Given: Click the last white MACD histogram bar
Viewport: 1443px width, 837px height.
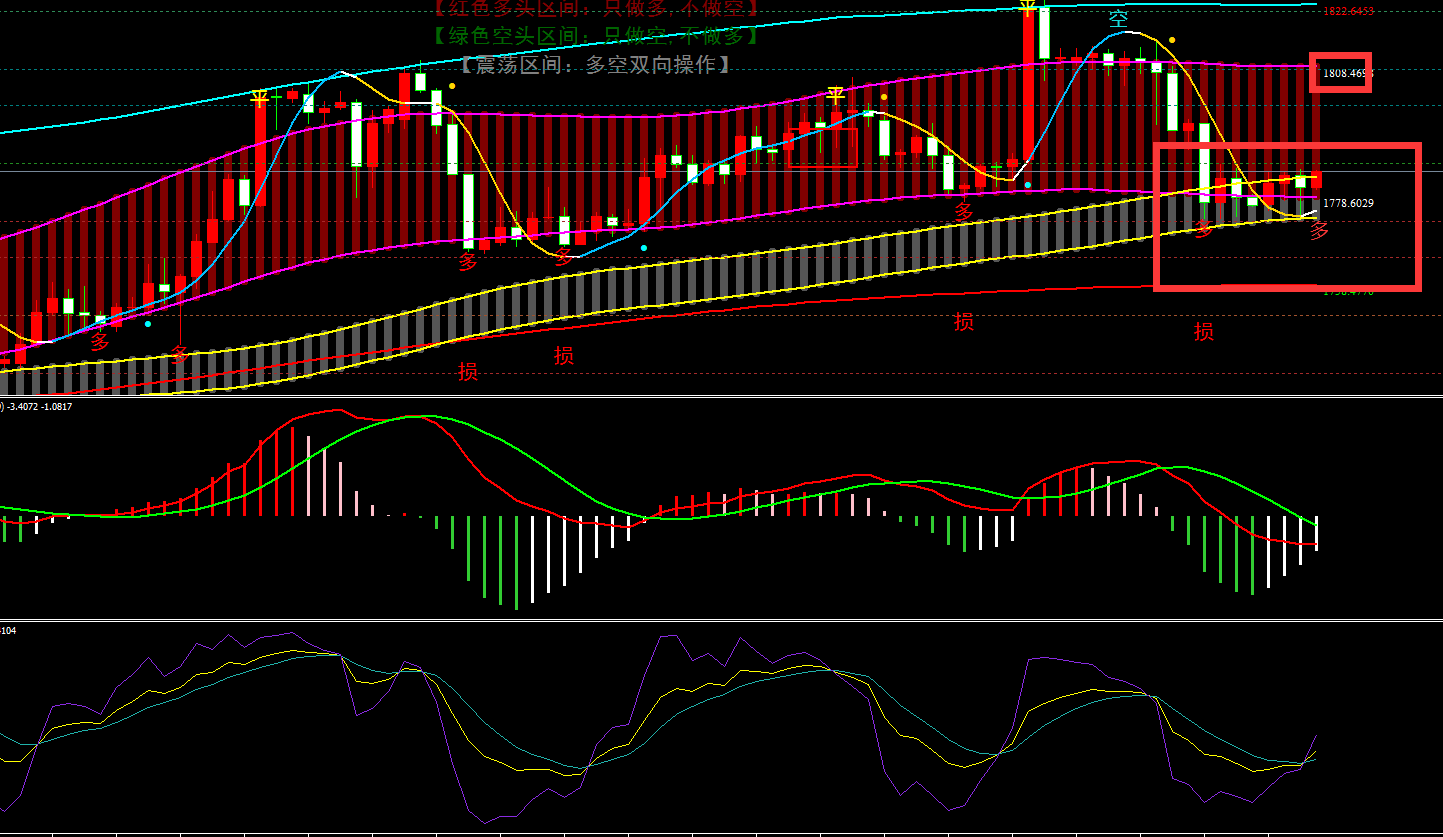Looking at the screenshot, I should pos(1316,533).
